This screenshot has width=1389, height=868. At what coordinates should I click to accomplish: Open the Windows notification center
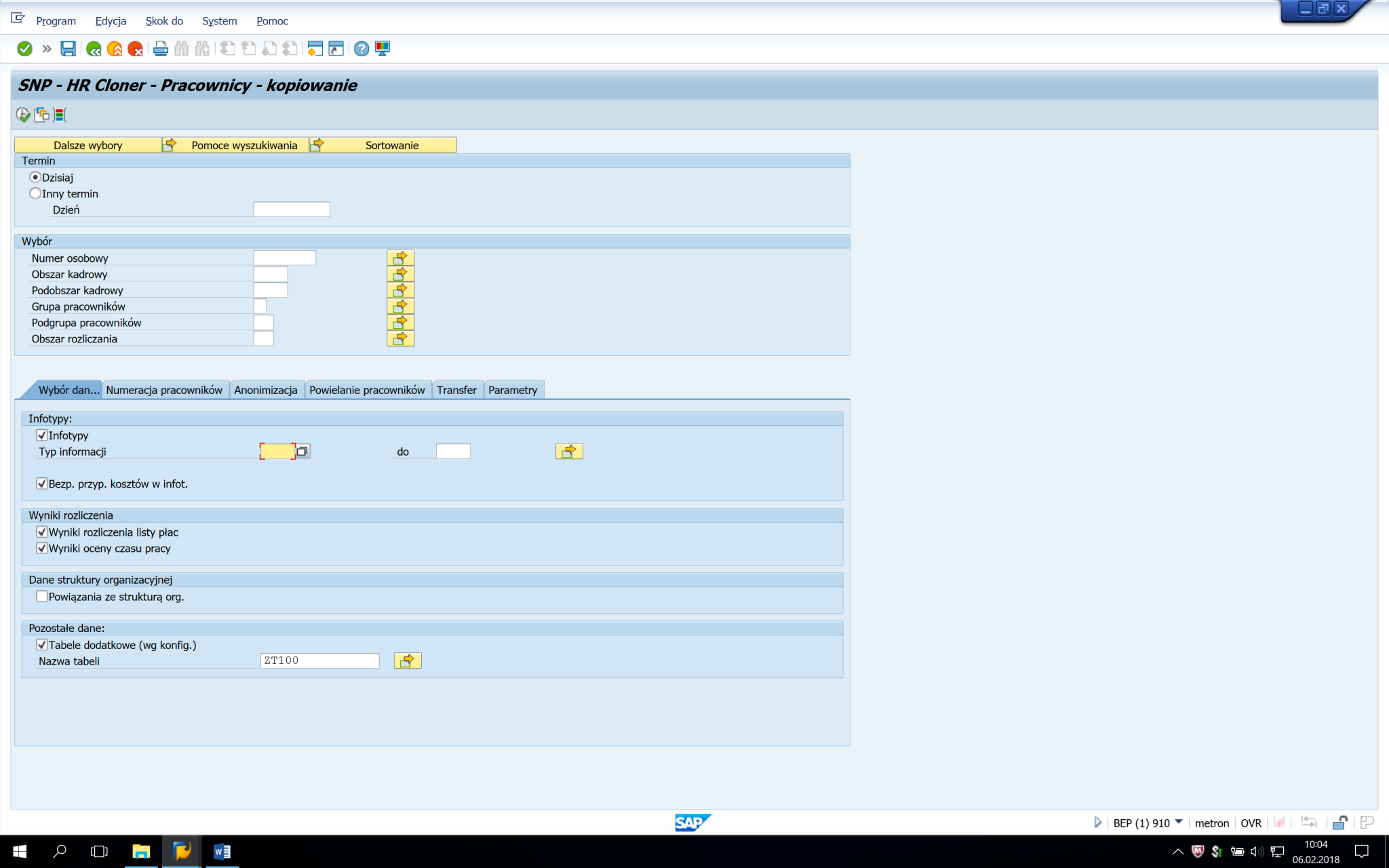click(1361, 852)
